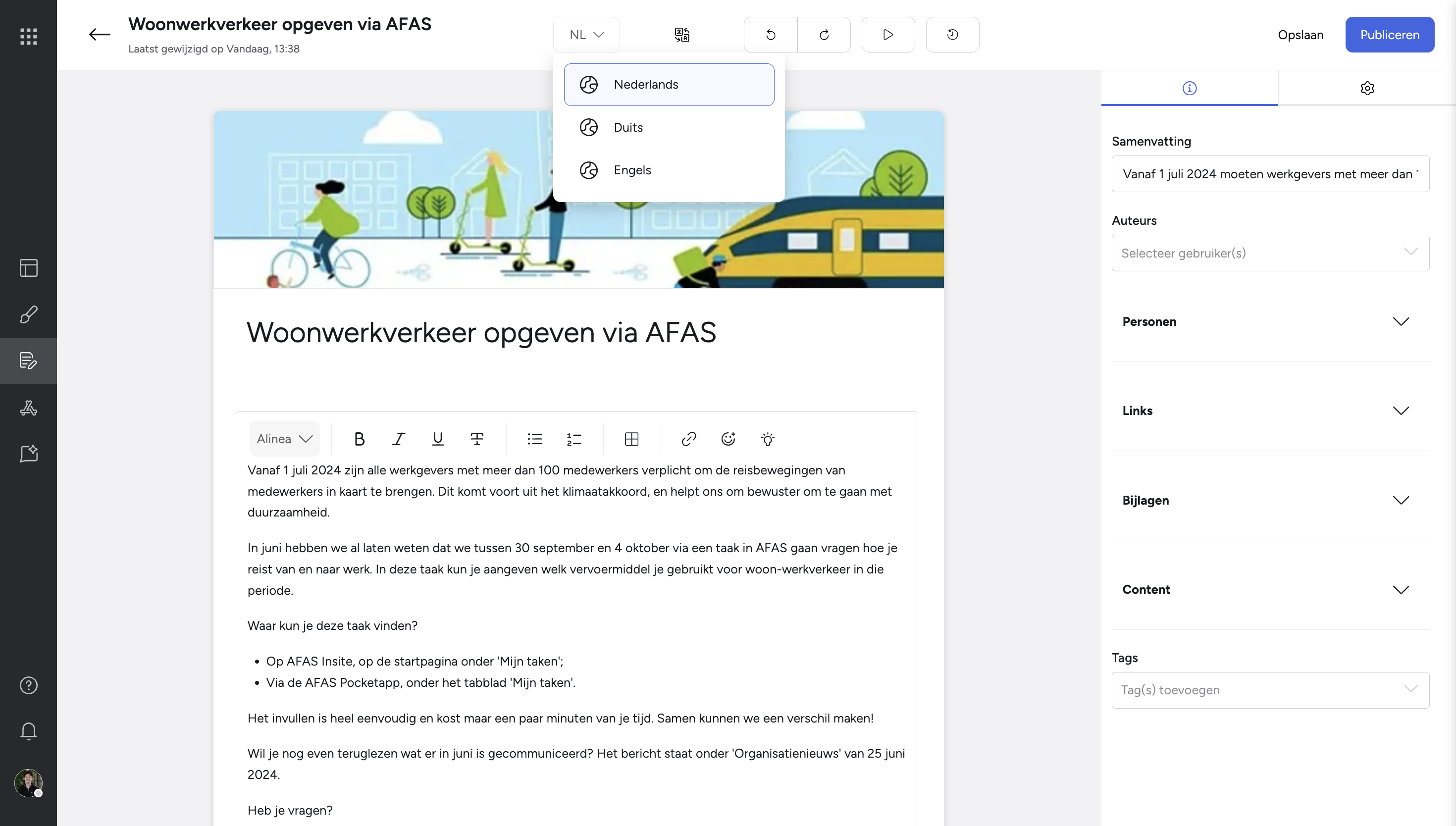Open the app grid launcher icon
Screen dimensions: 1456x826
tap(28, 36)
